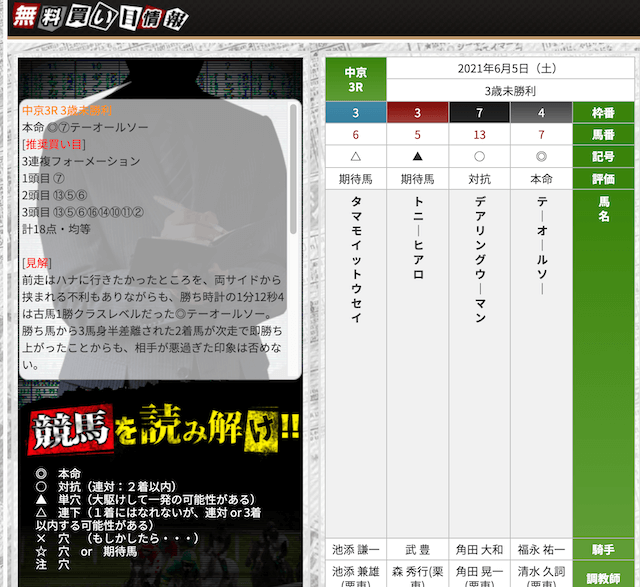Click horse name デアリングウーマン

480,259
